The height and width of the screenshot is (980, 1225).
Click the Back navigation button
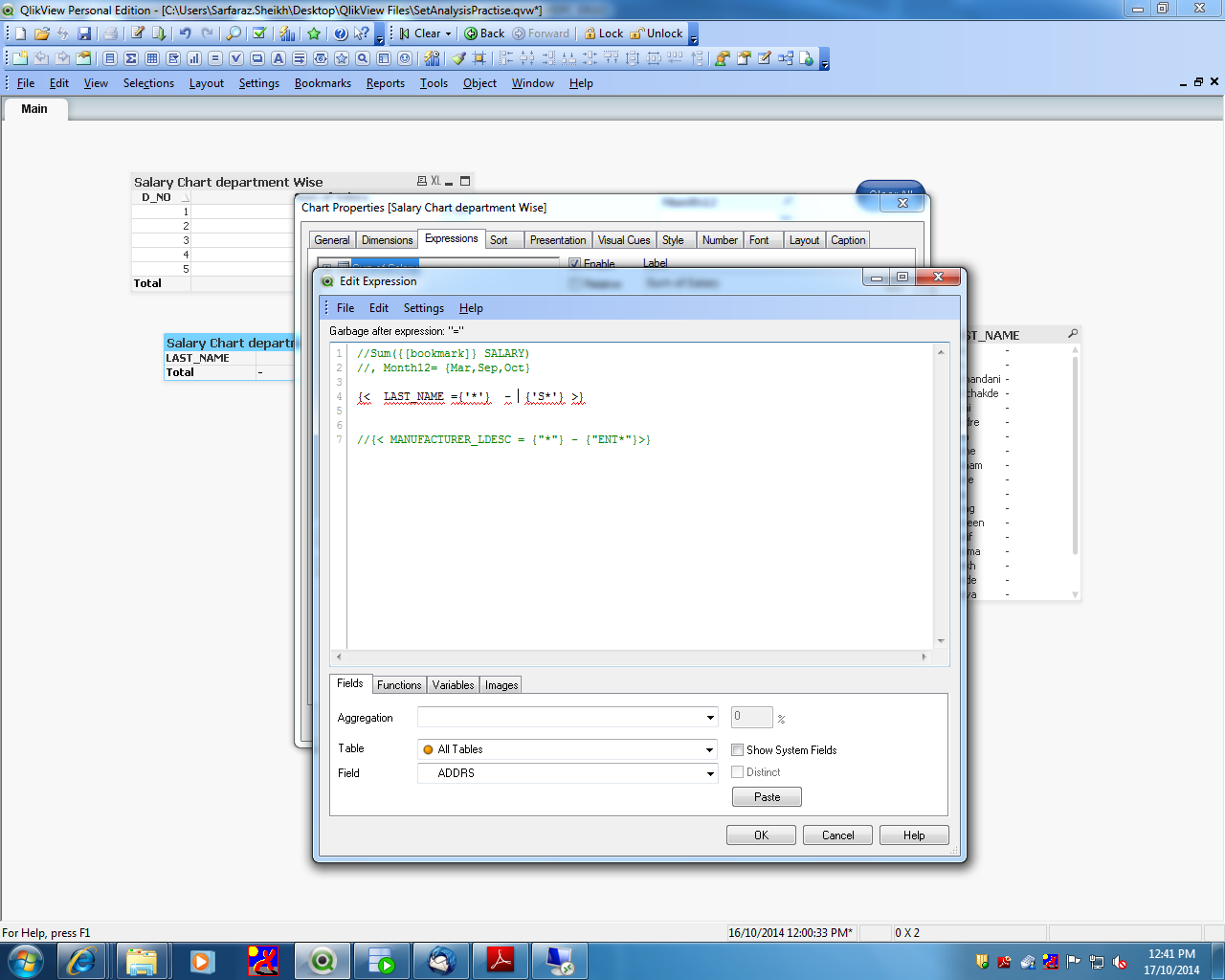(484, 33)
